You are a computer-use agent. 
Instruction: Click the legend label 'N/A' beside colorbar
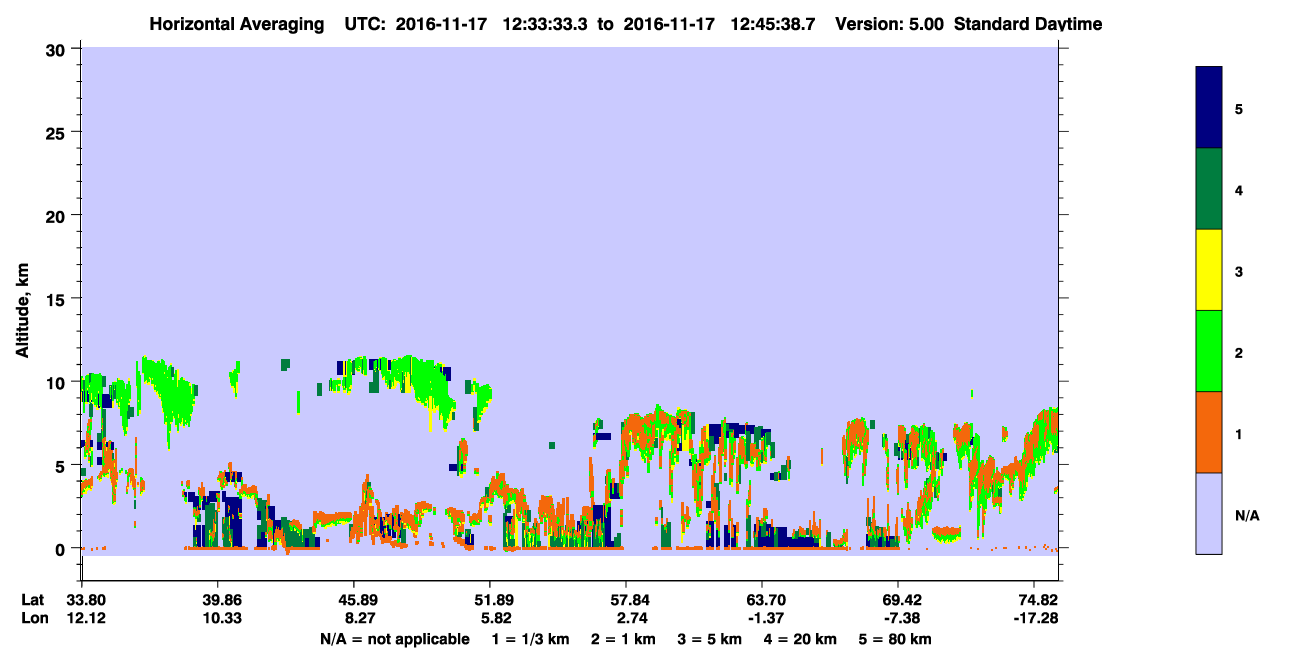(1247, 515)
